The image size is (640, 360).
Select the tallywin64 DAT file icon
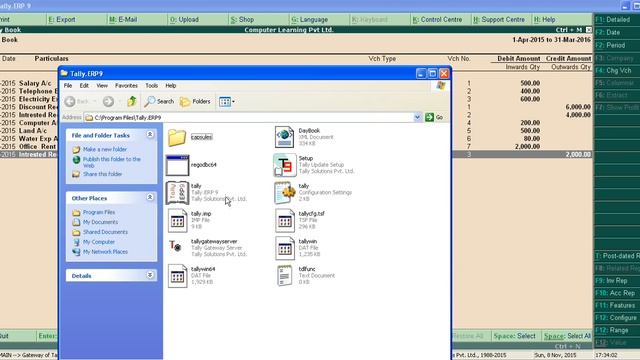(177, 276)
